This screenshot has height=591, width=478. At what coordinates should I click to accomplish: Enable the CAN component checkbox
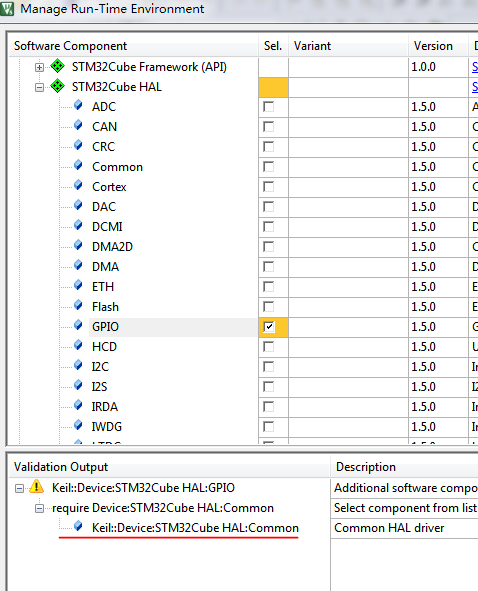[269, 127]
